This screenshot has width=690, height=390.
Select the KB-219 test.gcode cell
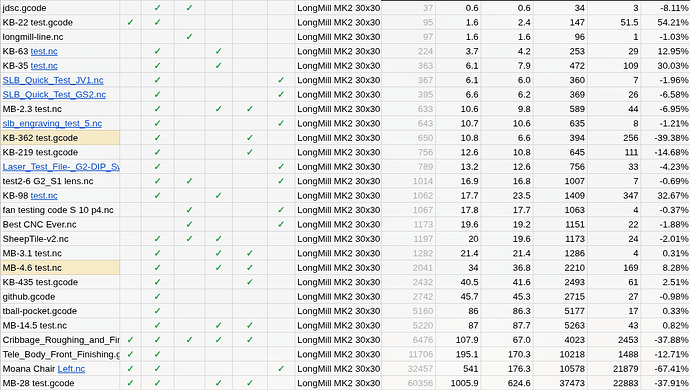(60, 152)
